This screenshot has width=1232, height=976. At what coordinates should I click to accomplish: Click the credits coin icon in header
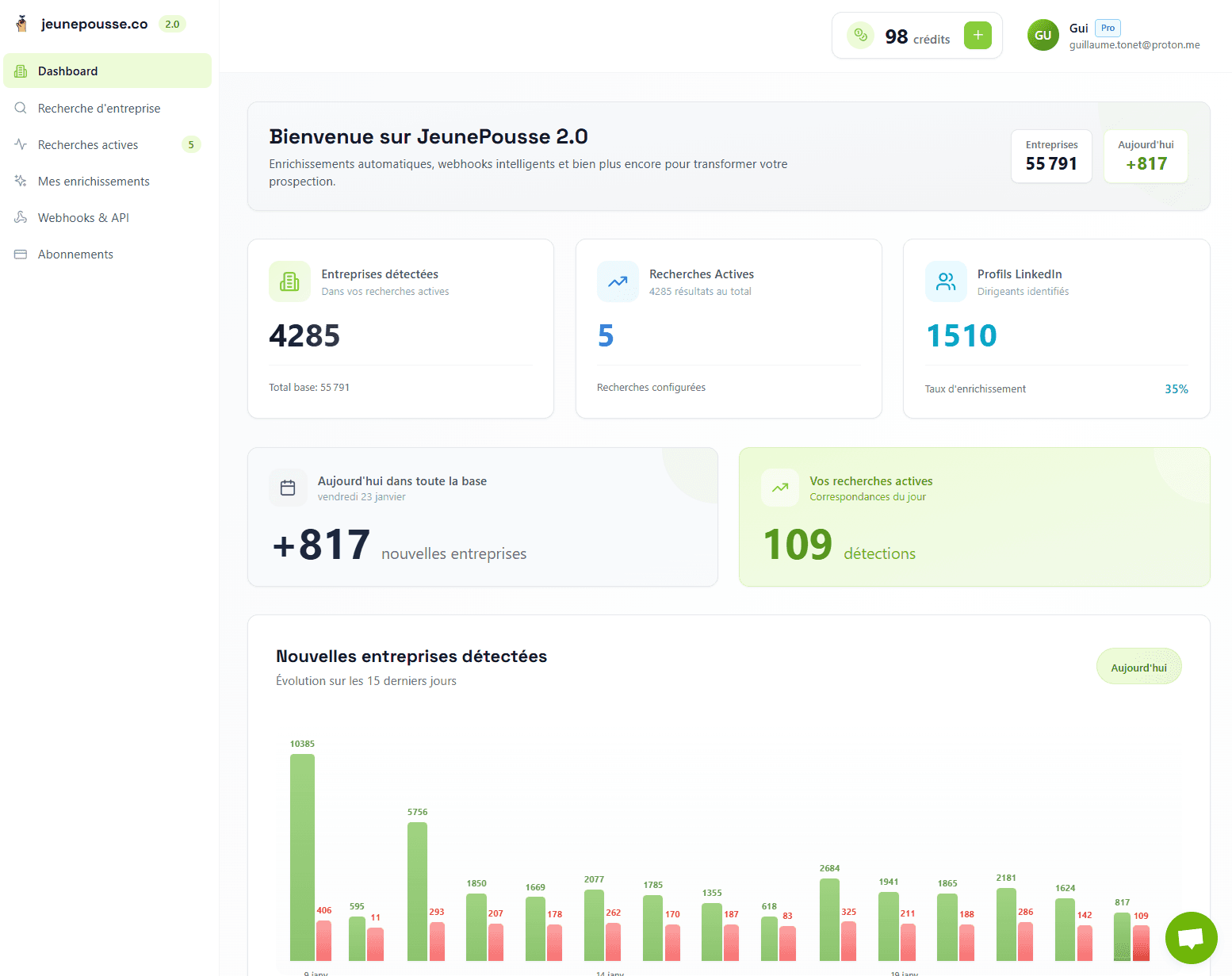coord(860,35)
